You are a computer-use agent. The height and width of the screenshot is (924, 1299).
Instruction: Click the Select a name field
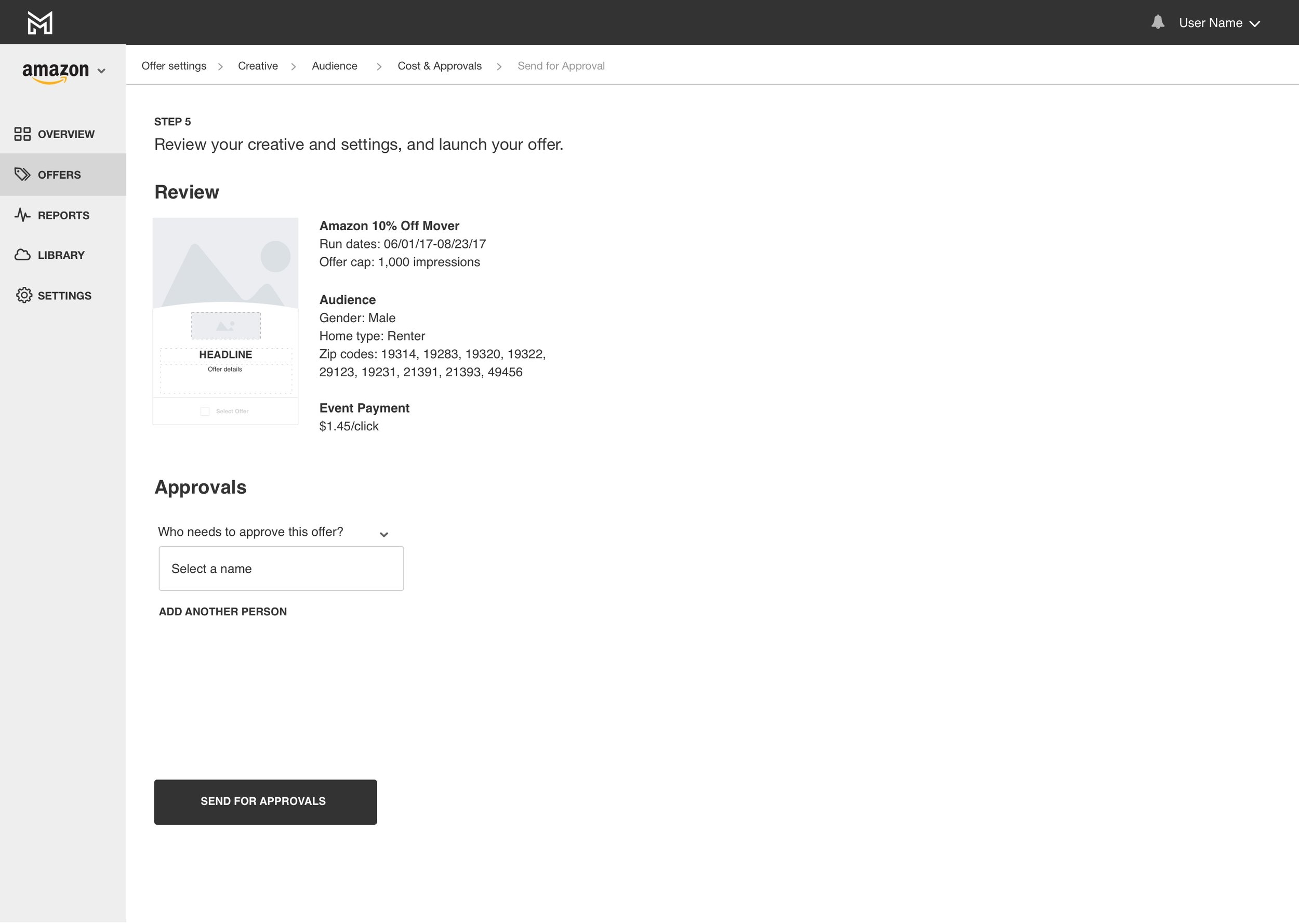pyautogui.click(x=282, y=569)
